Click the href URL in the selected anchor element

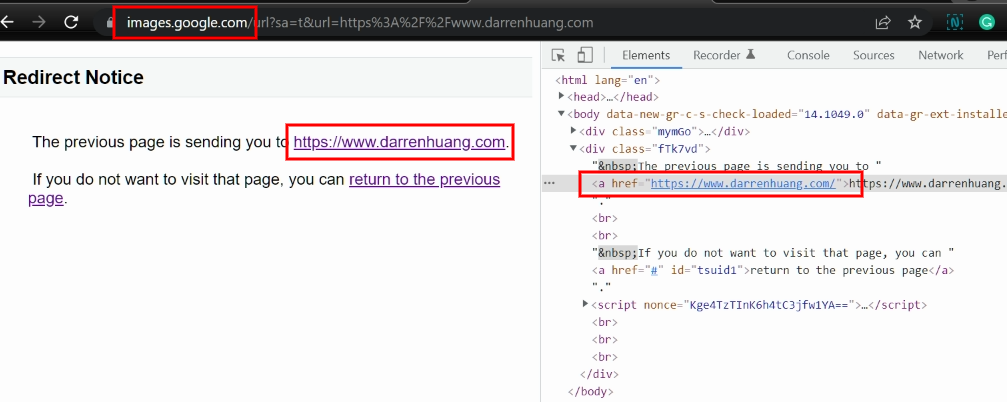742,183
